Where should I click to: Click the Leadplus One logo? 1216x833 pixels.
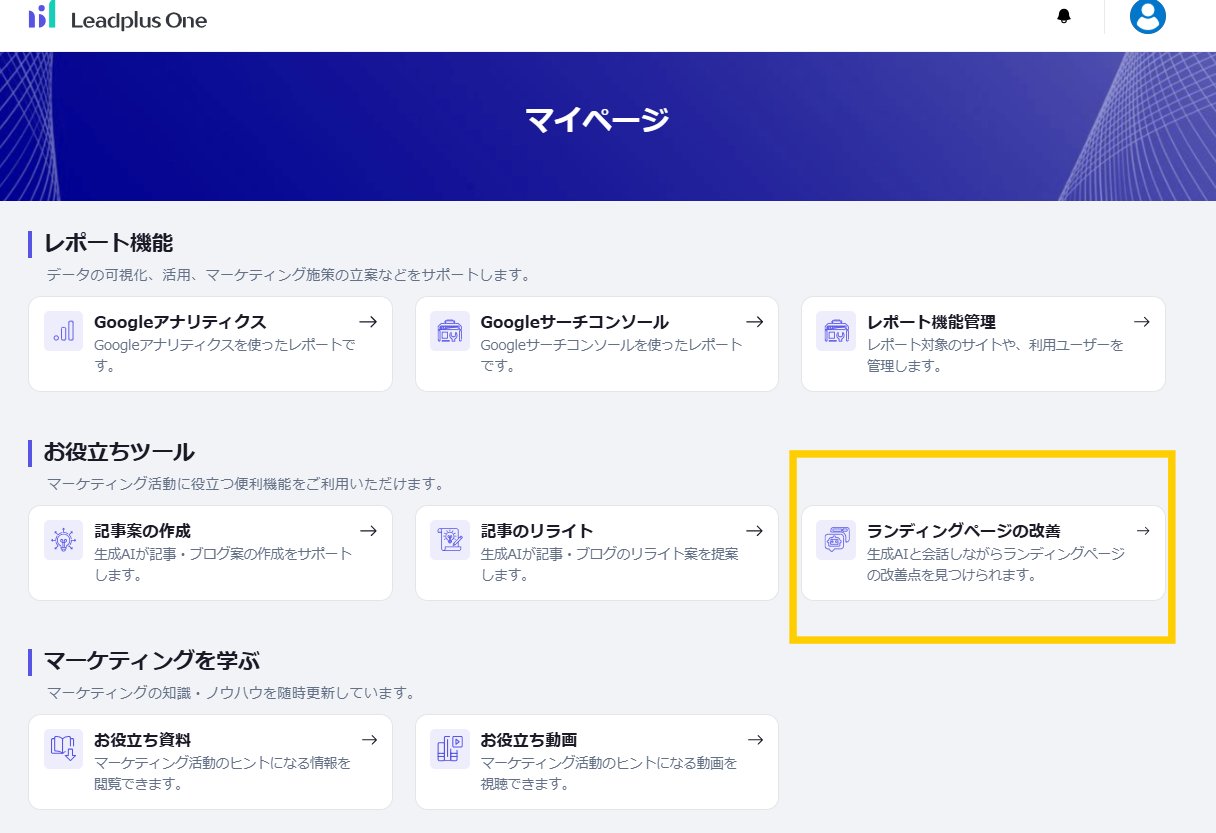[x=42, y=16]
